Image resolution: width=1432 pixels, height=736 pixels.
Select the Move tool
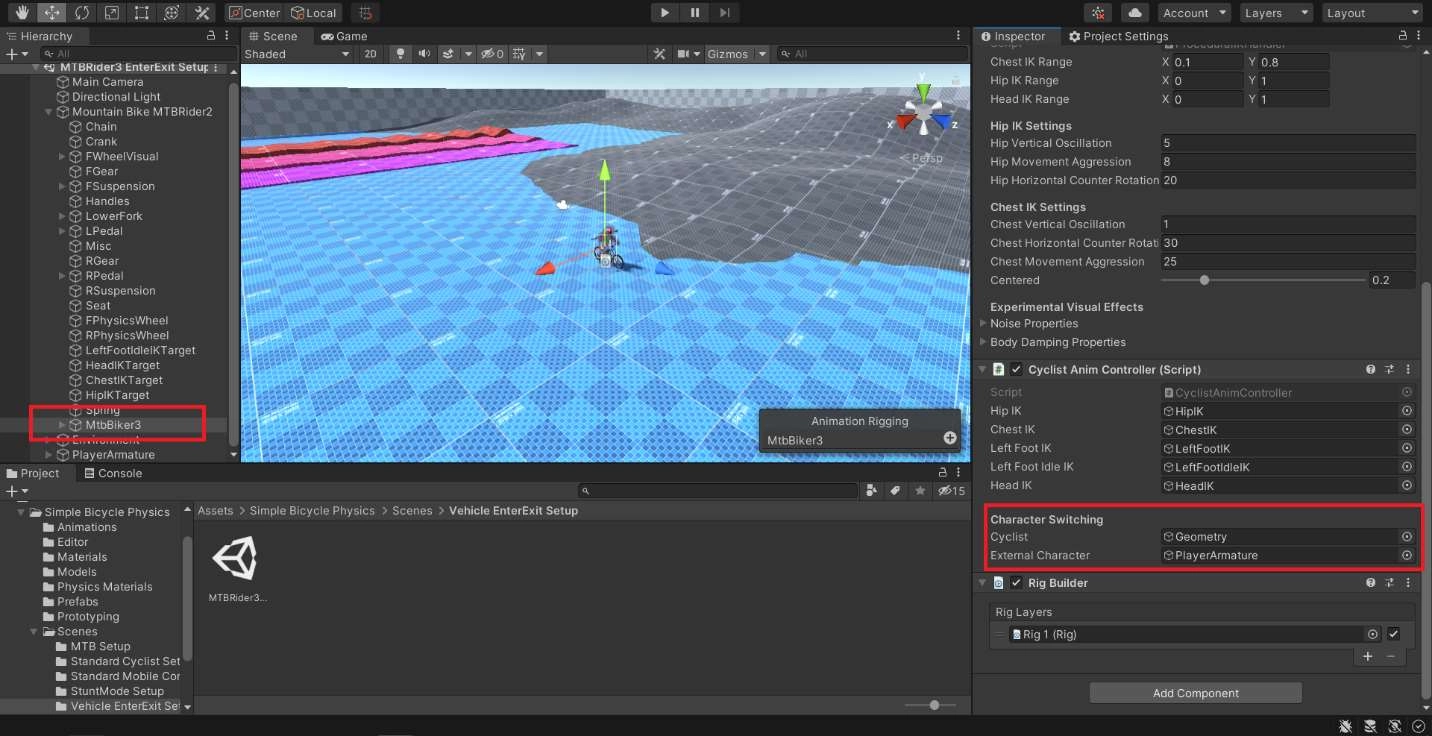tap(52, 13)
